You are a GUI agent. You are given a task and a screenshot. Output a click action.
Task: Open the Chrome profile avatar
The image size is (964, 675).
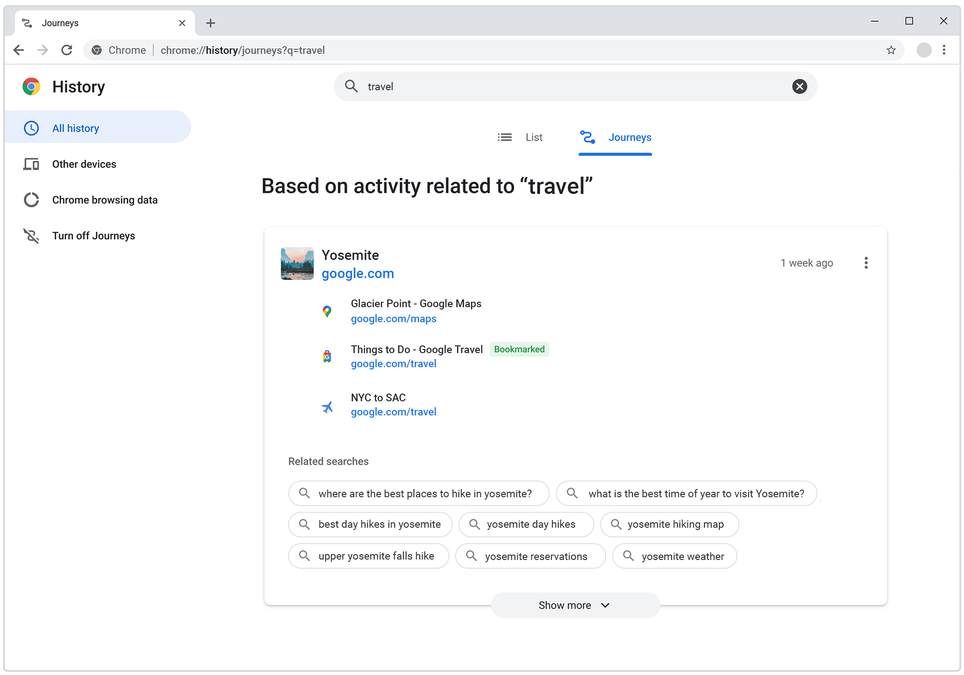(x=923, y=49)
